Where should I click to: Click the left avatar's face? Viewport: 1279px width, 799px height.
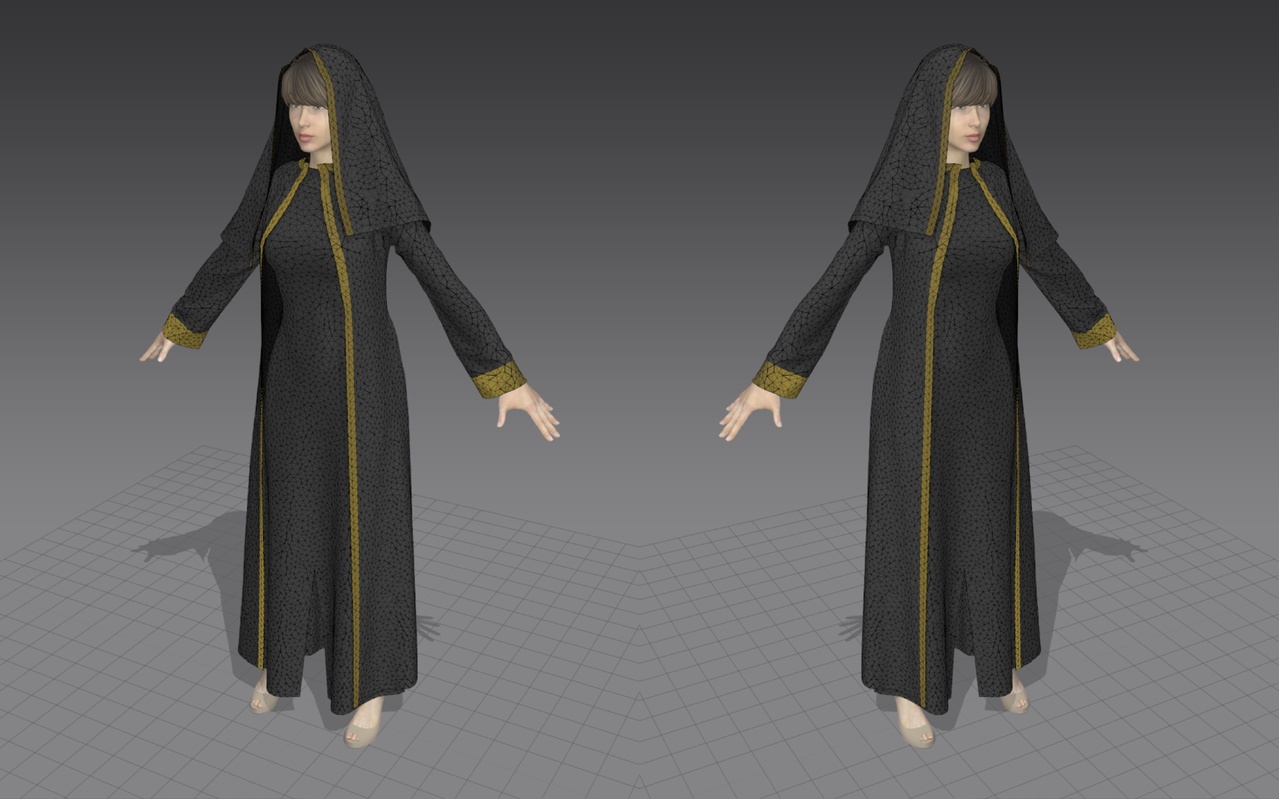coord(309,124)
